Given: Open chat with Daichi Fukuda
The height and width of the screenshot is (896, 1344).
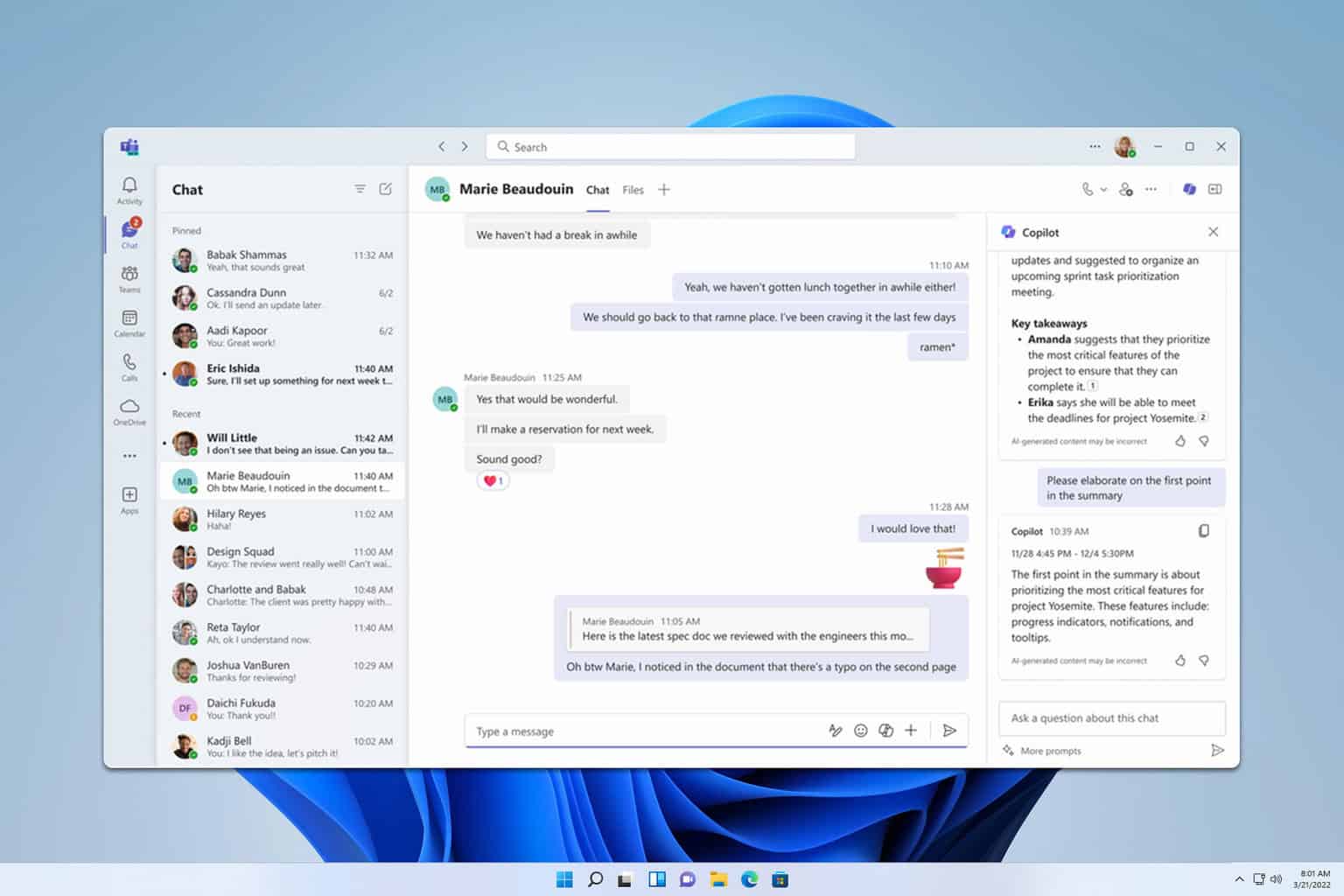Looking at the screenshot, I should pyautogui.click(x=282, y=708).
